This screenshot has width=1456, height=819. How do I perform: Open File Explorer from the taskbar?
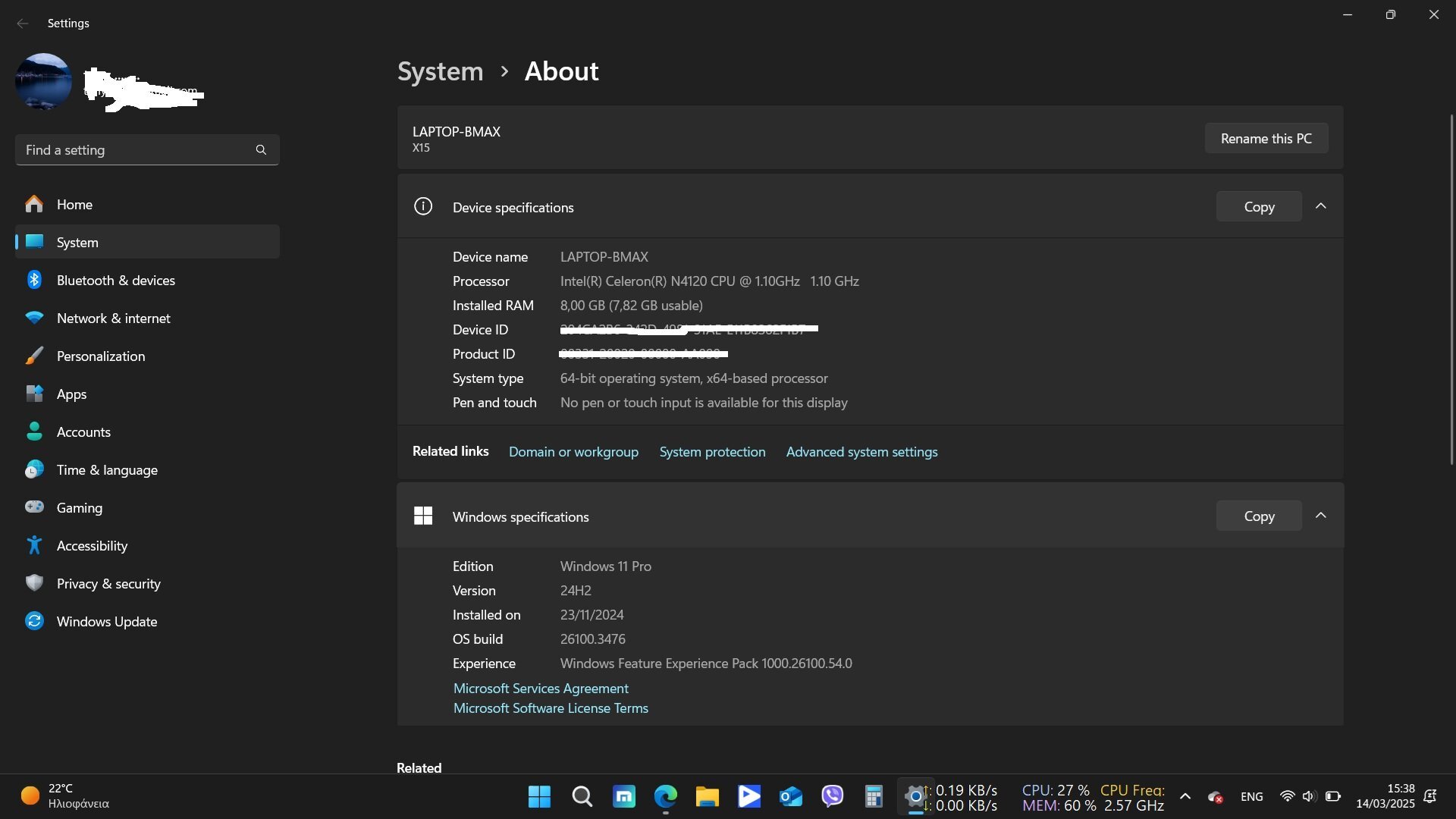(x=707, y=796)
